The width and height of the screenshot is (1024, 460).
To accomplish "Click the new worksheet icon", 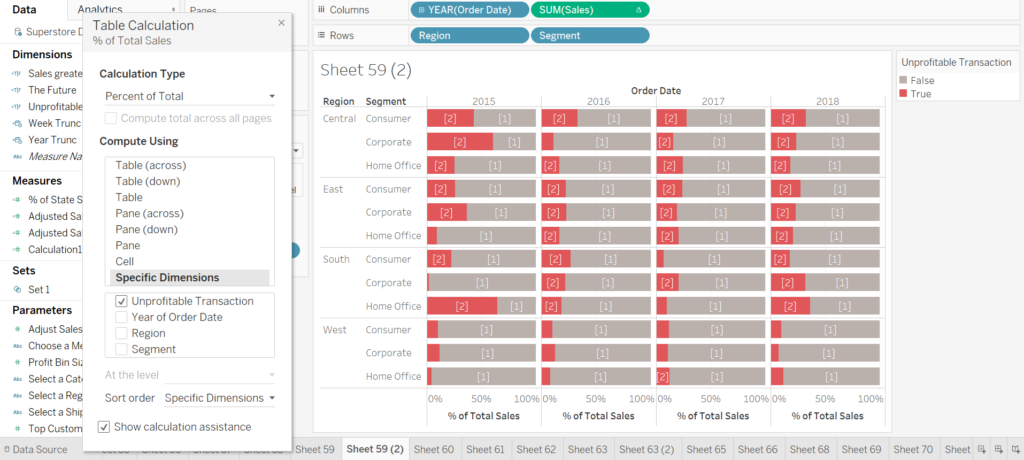I will coord(982,450).
